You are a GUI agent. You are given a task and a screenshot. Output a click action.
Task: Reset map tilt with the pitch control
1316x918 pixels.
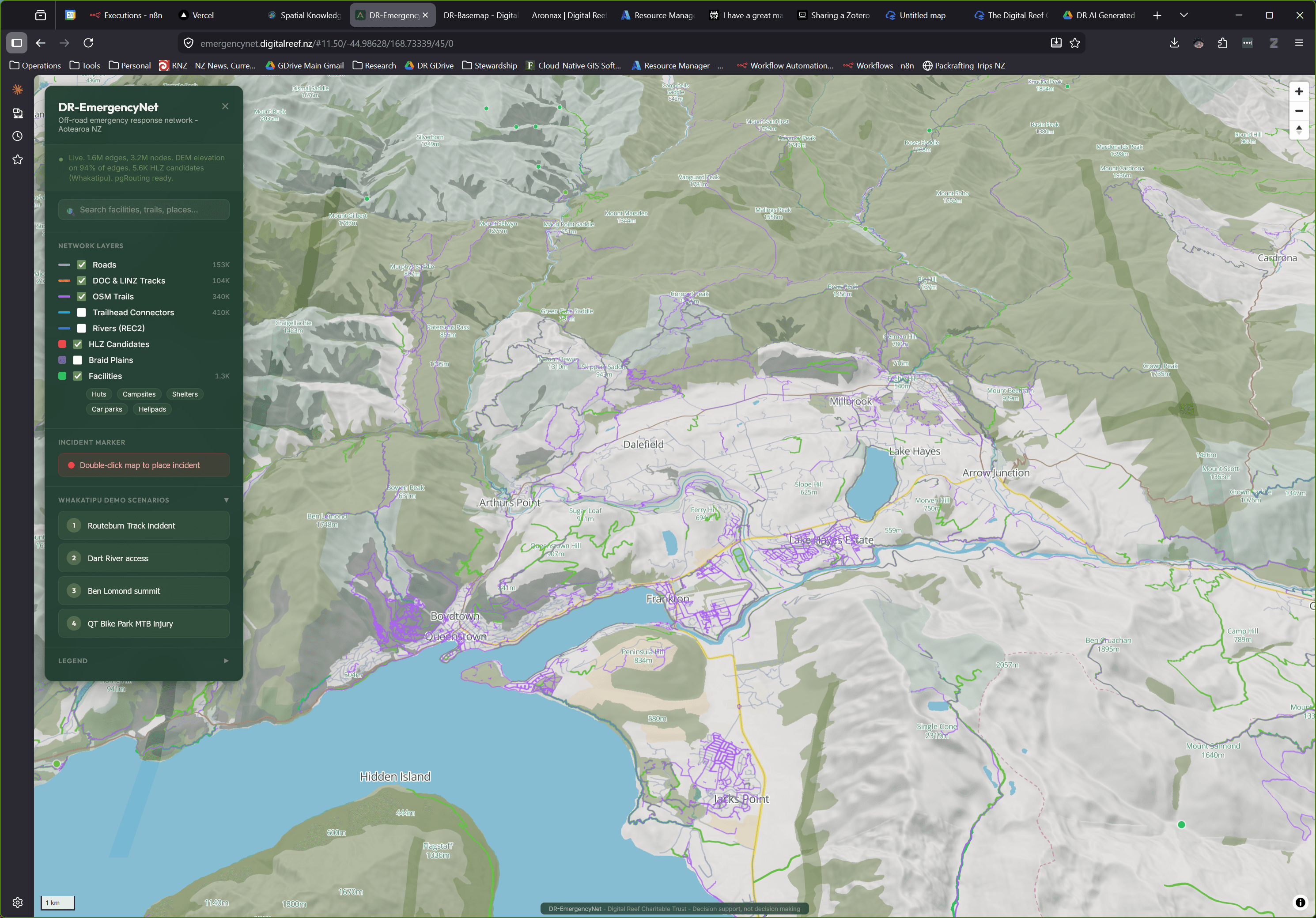[x=1299, y=131]
